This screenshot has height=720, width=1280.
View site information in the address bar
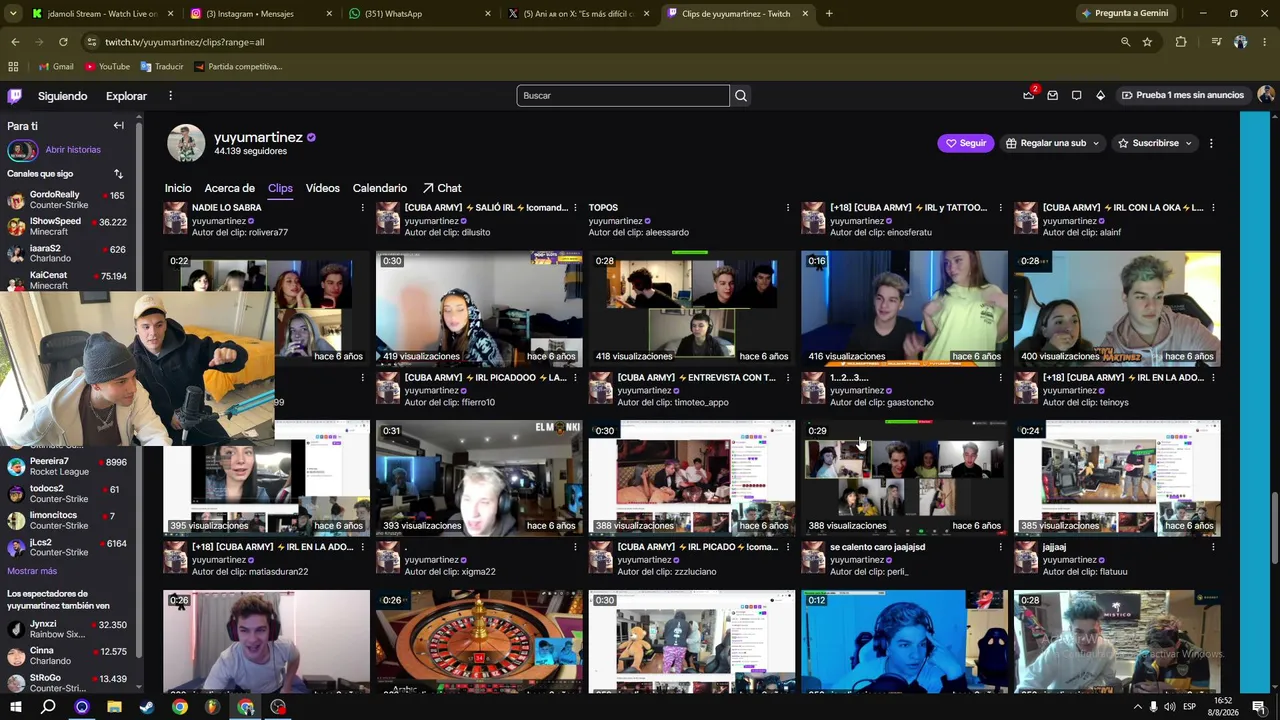click(92, 42)
